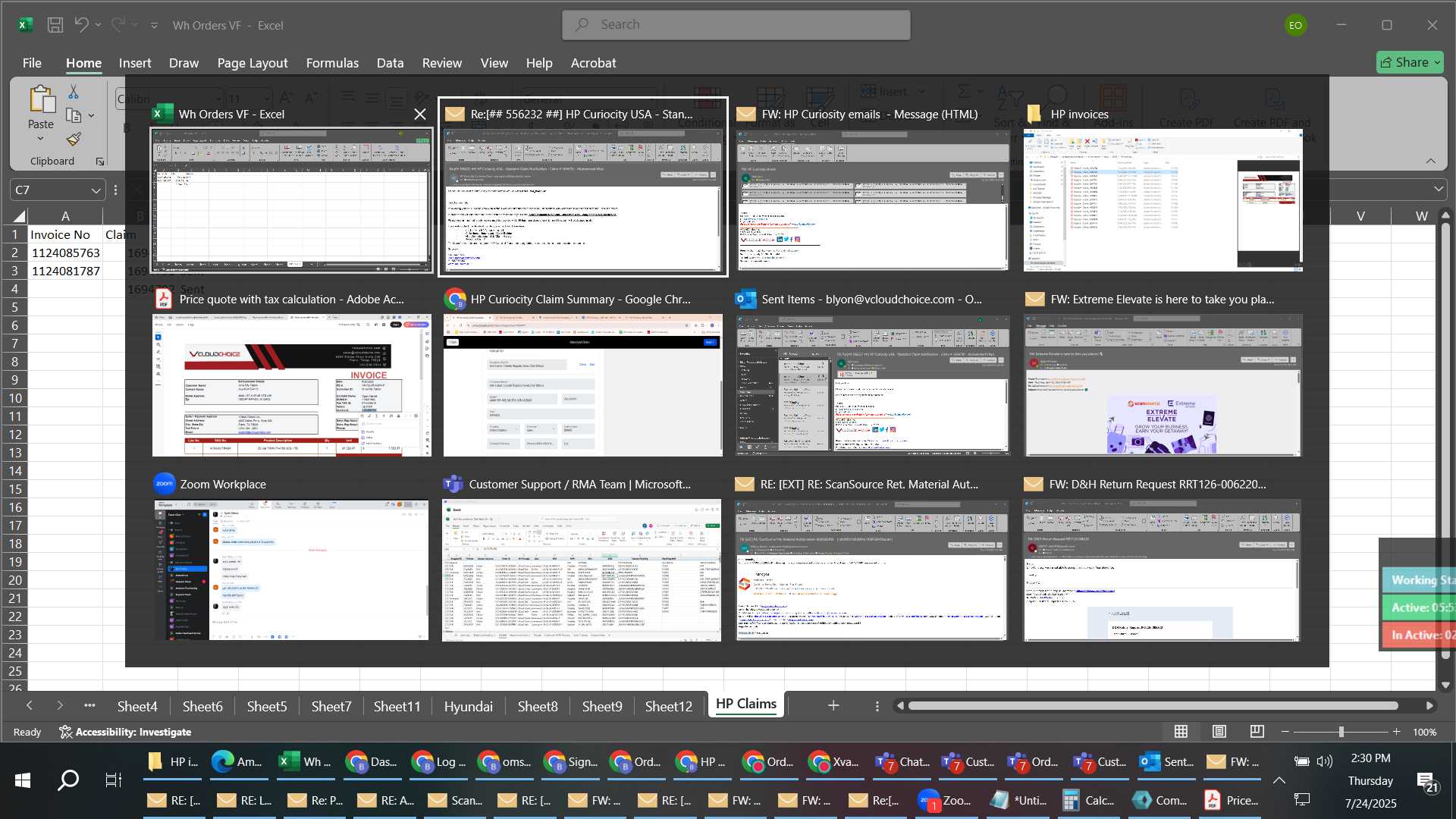Select Customer Support RMA Team Teams thumbnail

(x=582, y=570)
